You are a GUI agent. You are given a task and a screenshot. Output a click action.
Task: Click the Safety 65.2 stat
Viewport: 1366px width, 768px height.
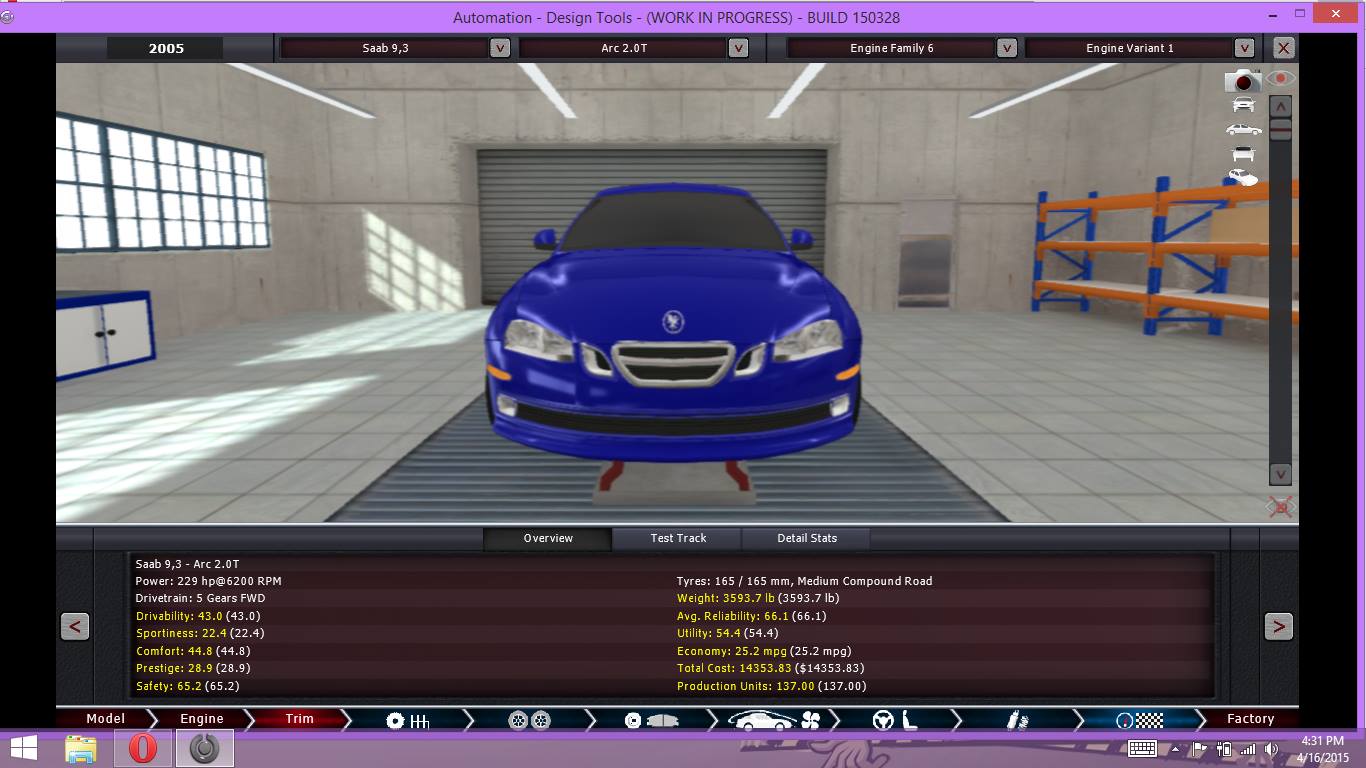[x=188, y=686]
